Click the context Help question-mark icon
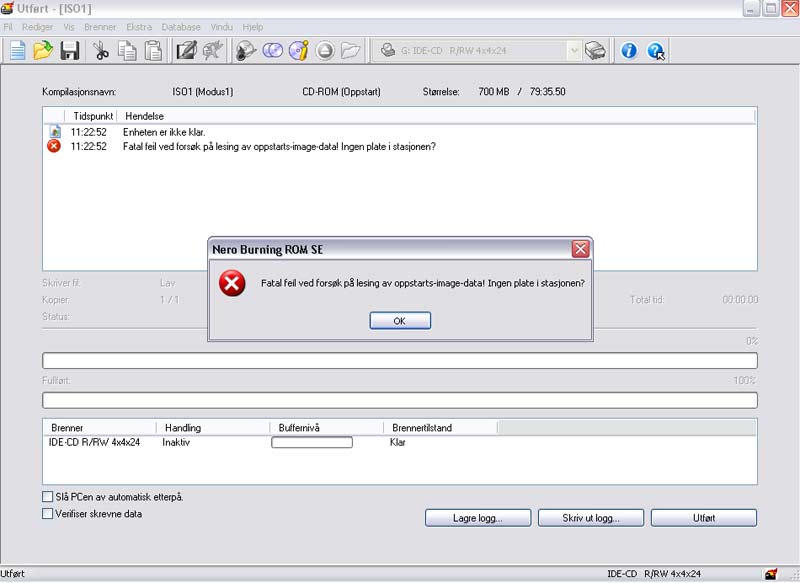 (x=656, y=50)
